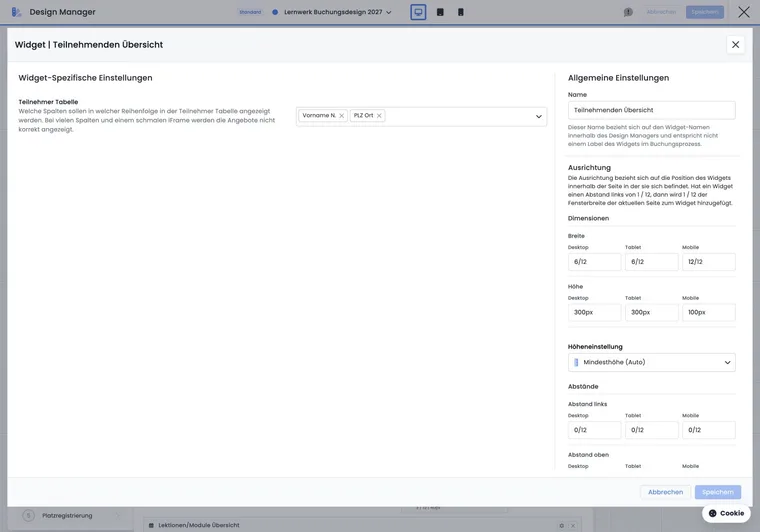
Task: Click the Speichern button in top bar
Action: coord(705,12)
